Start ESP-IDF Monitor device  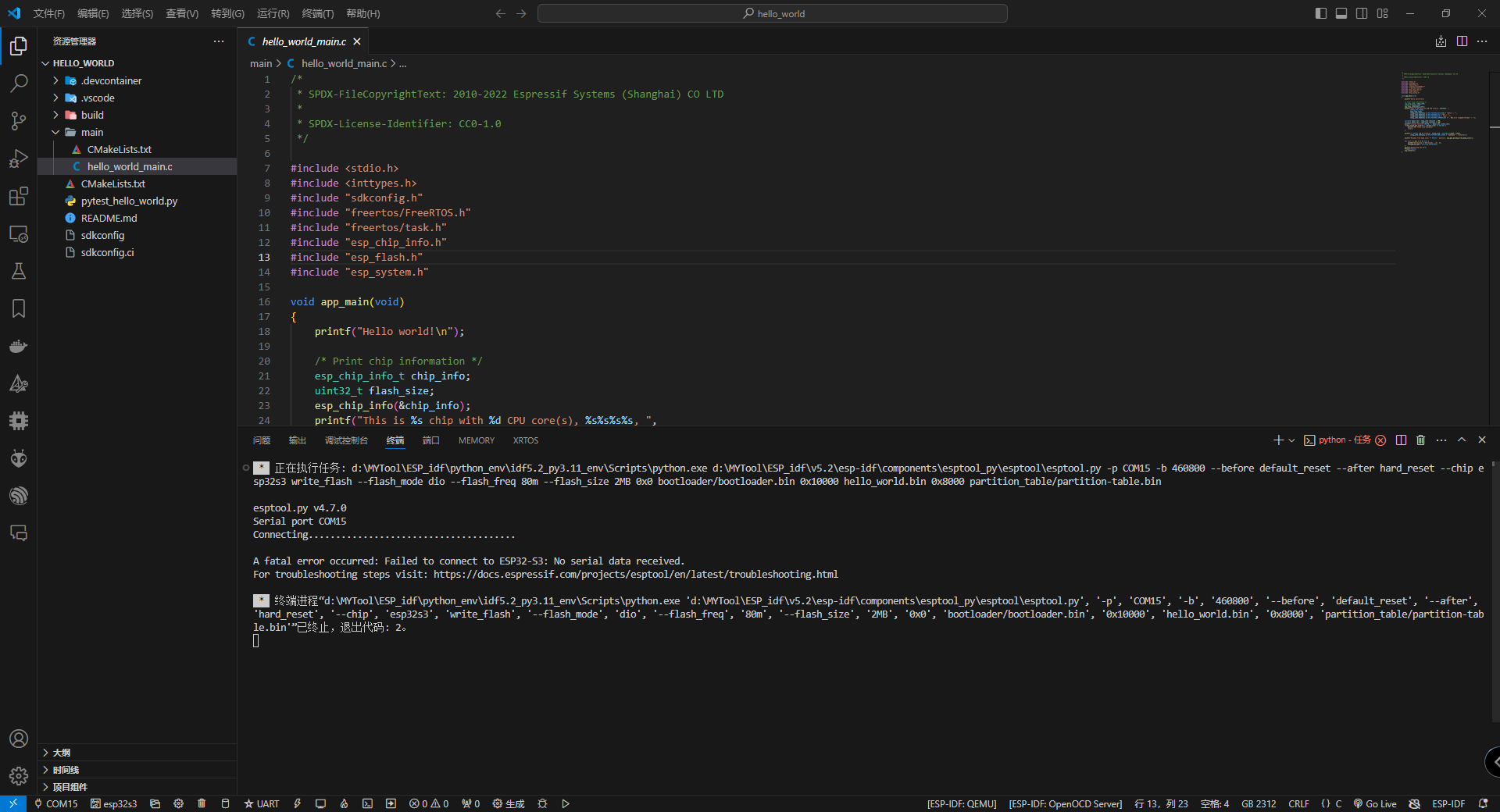click(x=320, y=803)
